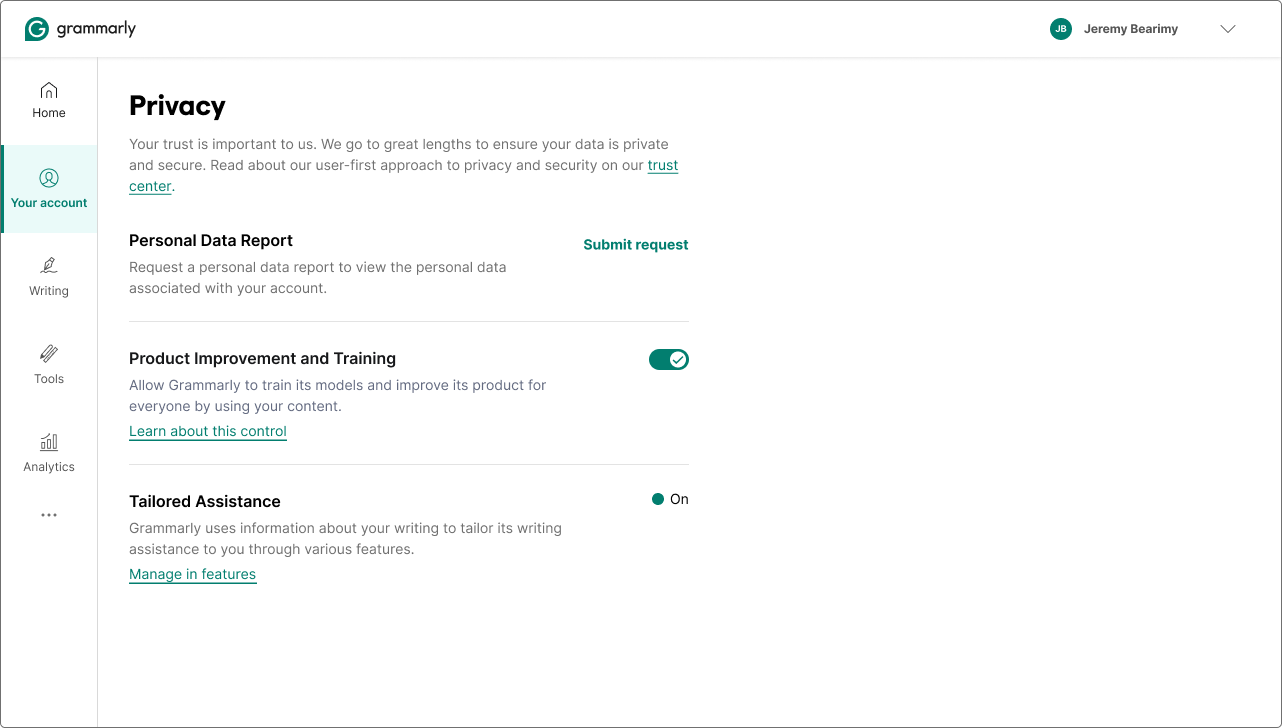Image resolution: width=1282 pixels, height=728 pixels.
Task: Click the Privacy page heading area
Action: point(177,105)
